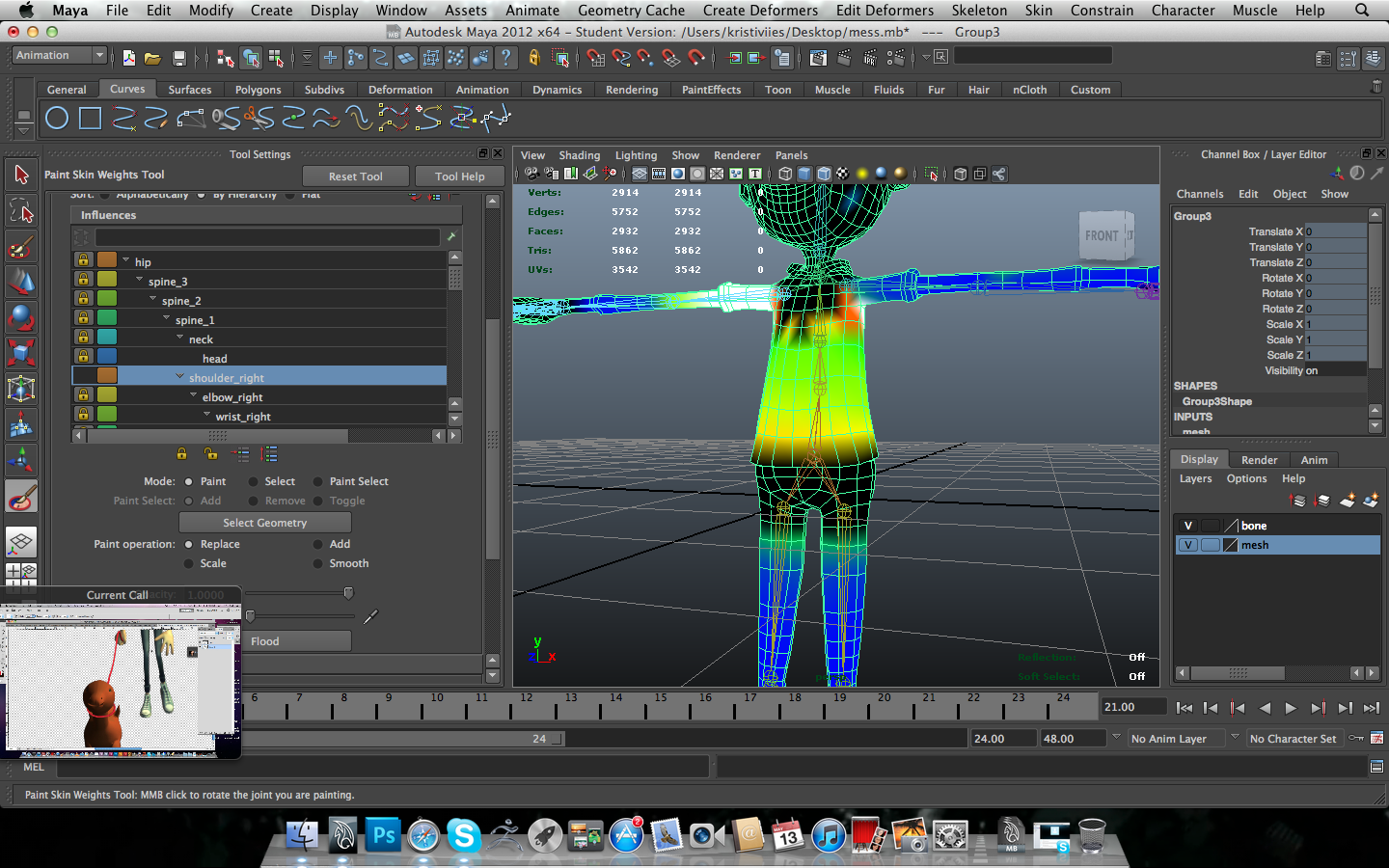Screen dimensions: 1389x868
Task: Toggle the selection lock padlock in status line
Action: [533, 58]
